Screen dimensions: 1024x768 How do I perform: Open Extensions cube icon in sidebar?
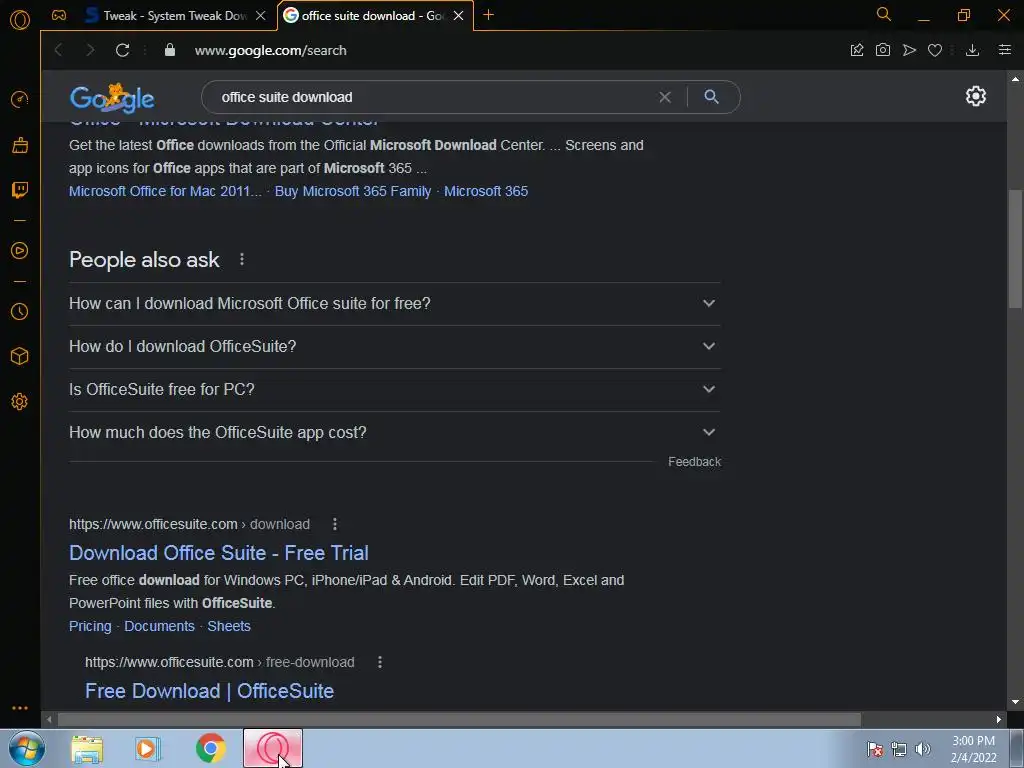20,356
